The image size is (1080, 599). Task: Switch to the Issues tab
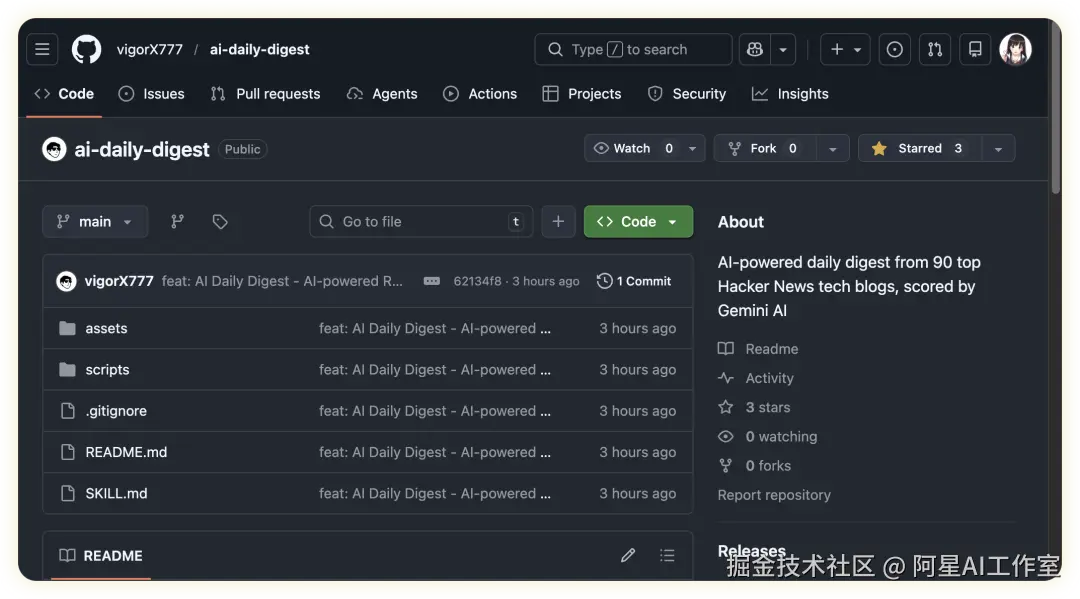(x=152, y=94)
